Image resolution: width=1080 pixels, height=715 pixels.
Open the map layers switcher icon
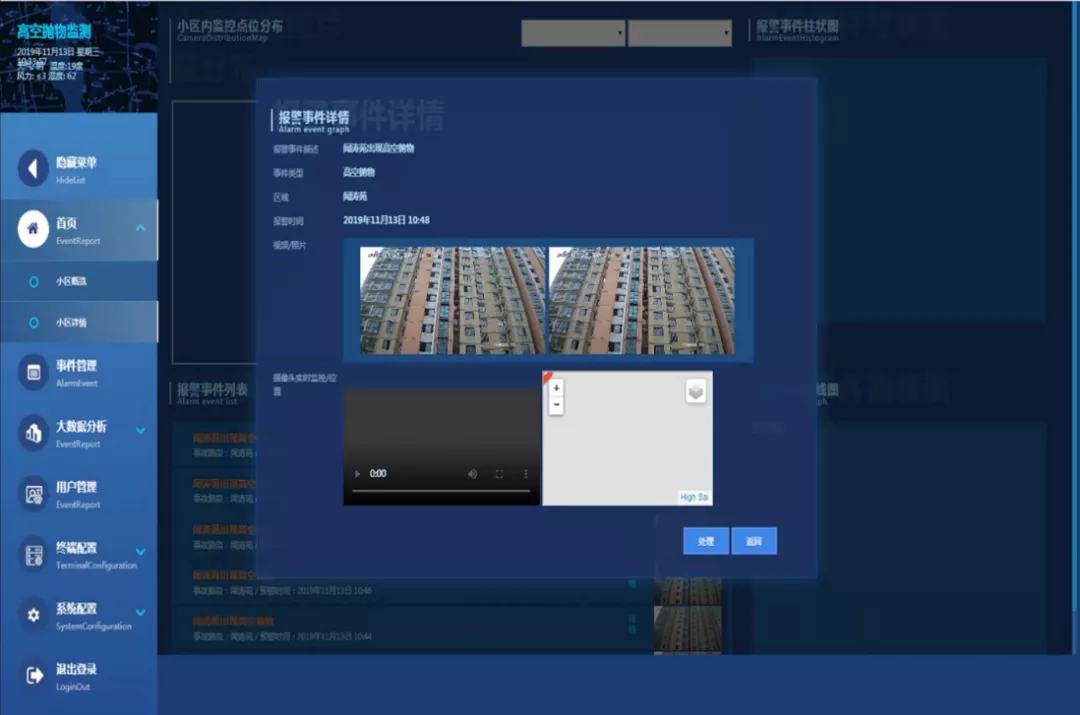click(695, 392)
